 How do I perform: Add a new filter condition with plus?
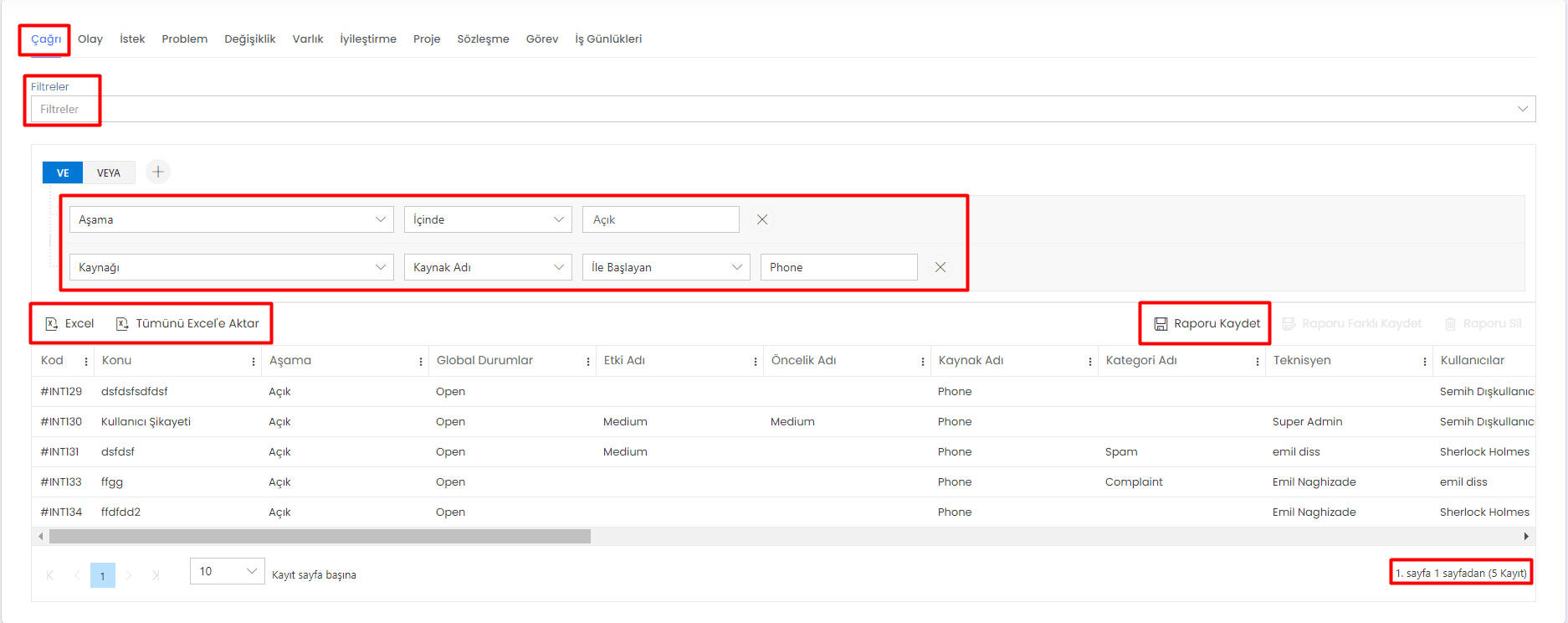(158, 172)
